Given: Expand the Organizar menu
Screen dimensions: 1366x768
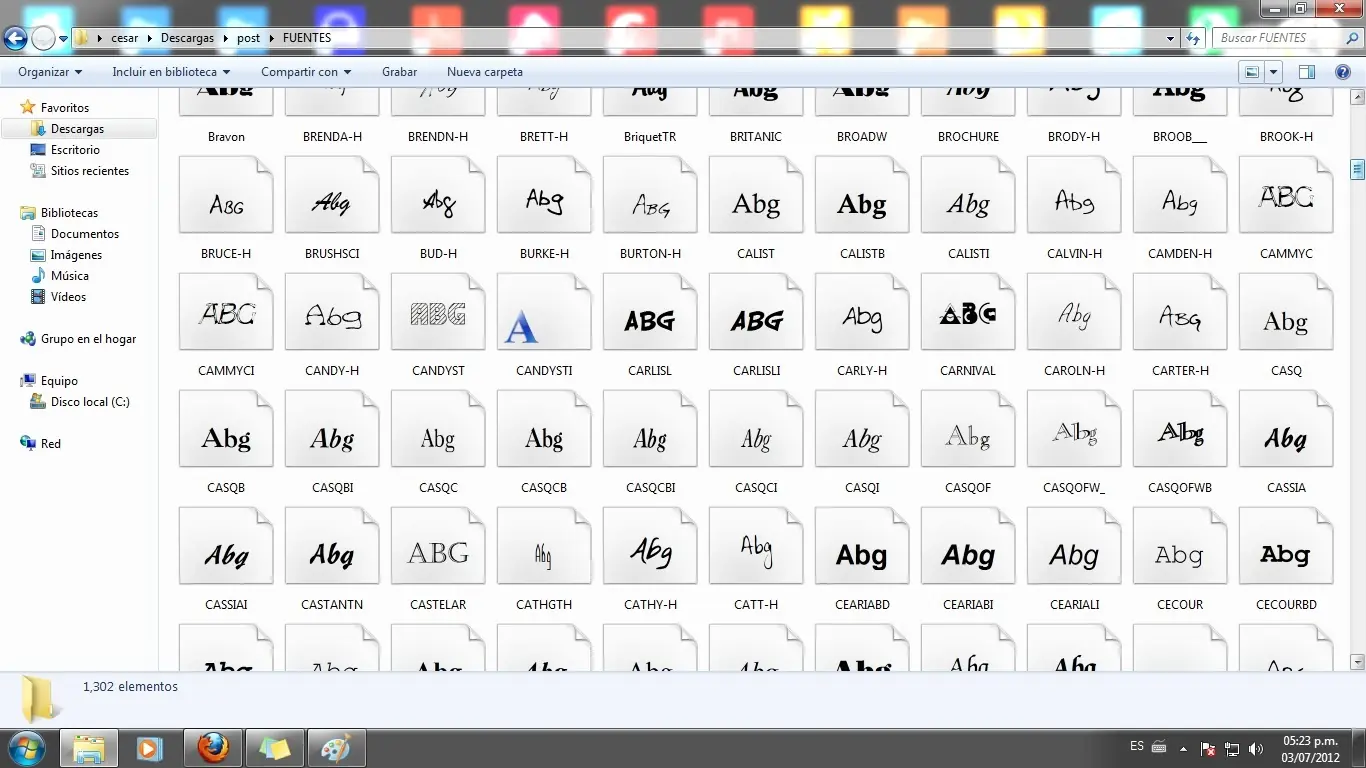Looking at the screenshot, I should tap(50, 72).
